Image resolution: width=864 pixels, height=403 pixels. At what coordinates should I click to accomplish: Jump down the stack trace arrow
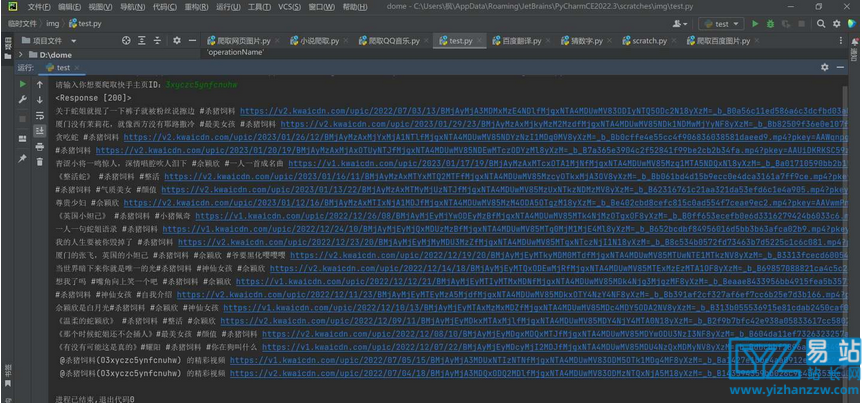[x=40, y=100]
